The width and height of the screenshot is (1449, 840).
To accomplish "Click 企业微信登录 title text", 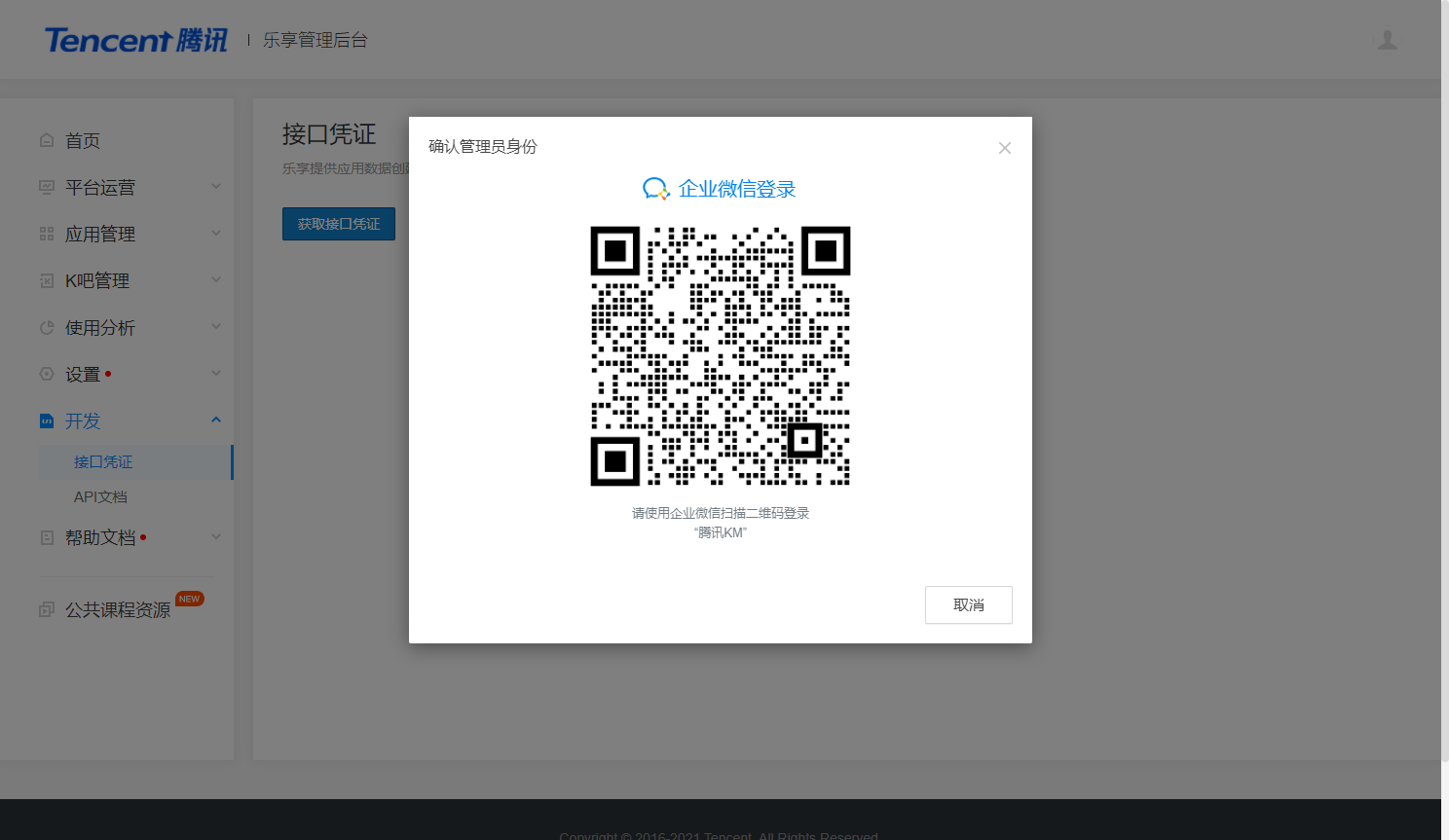I will 737,189.
